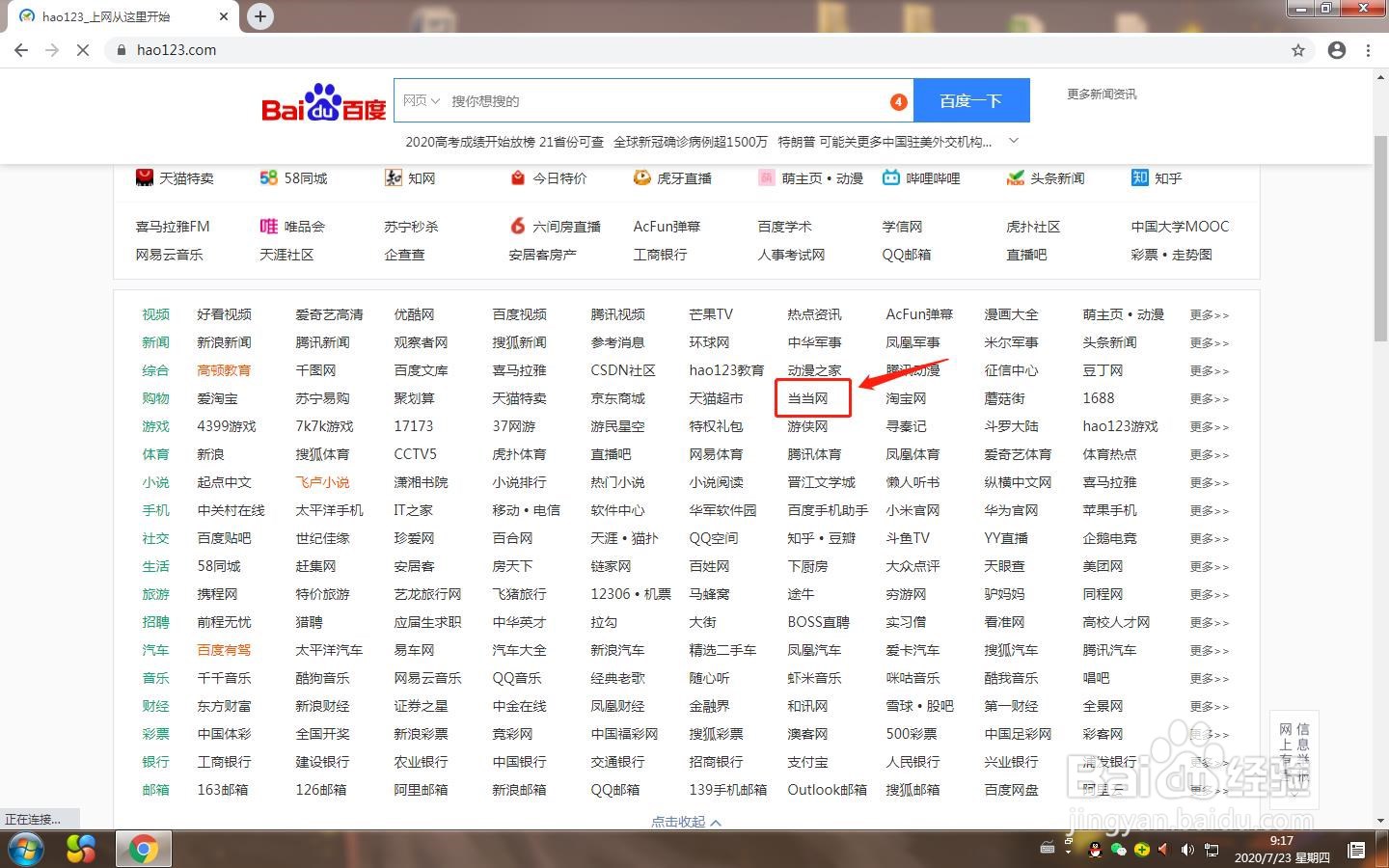Open the 更多新闻资讯 link
Screen dimensions: 1389x868
1102,95
